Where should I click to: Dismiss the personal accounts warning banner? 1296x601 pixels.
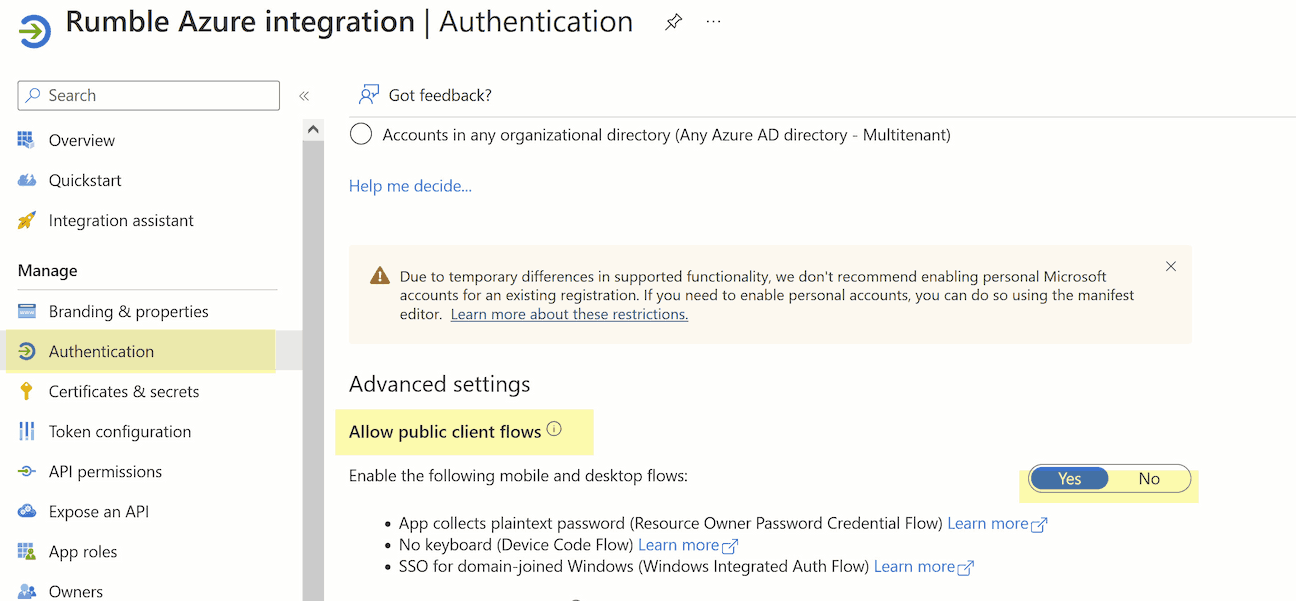[x=1171, y=266]
